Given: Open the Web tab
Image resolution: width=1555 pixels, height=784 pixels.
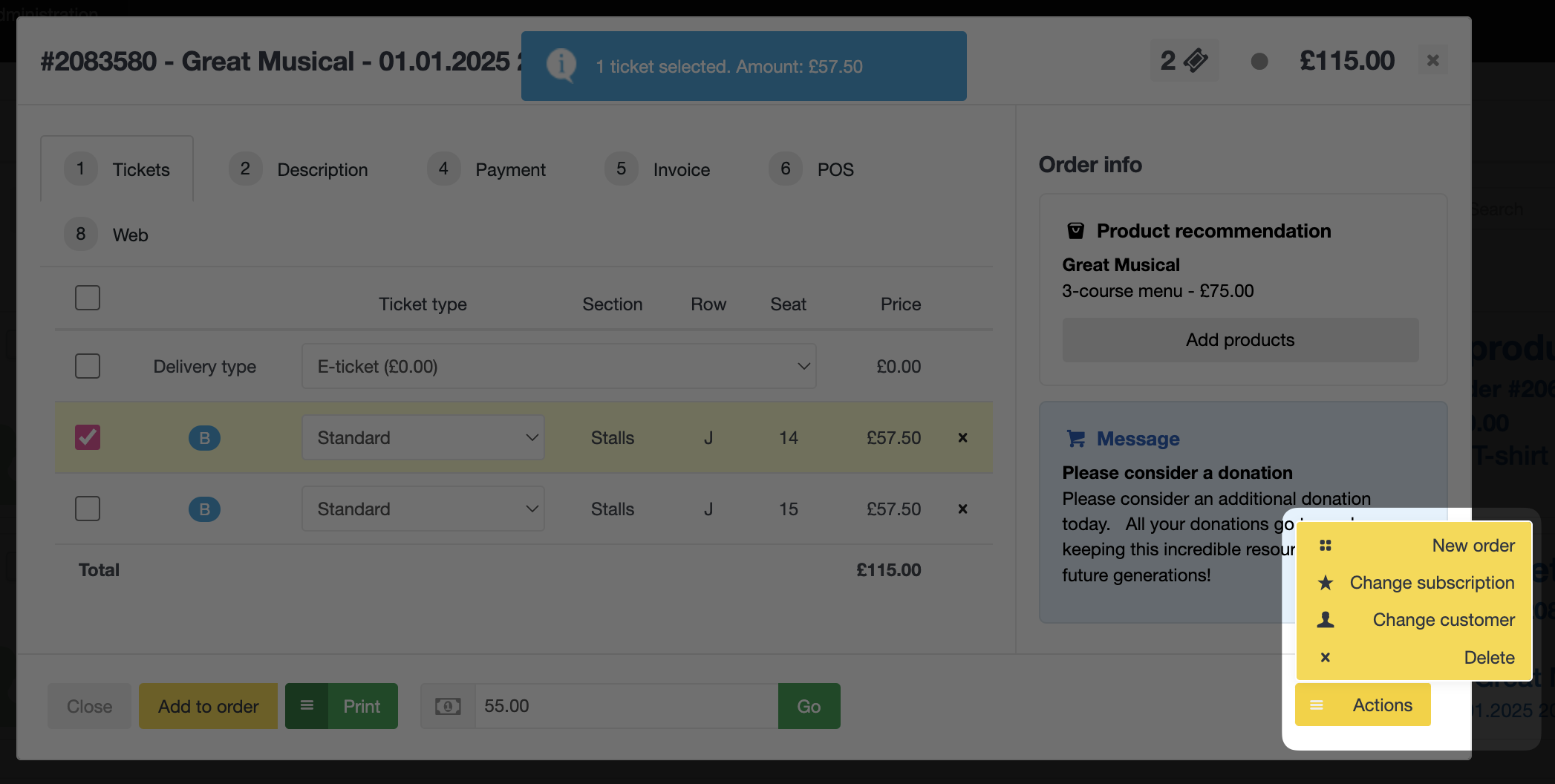Looking at the screenshot, I should click(x=106, y=235).
